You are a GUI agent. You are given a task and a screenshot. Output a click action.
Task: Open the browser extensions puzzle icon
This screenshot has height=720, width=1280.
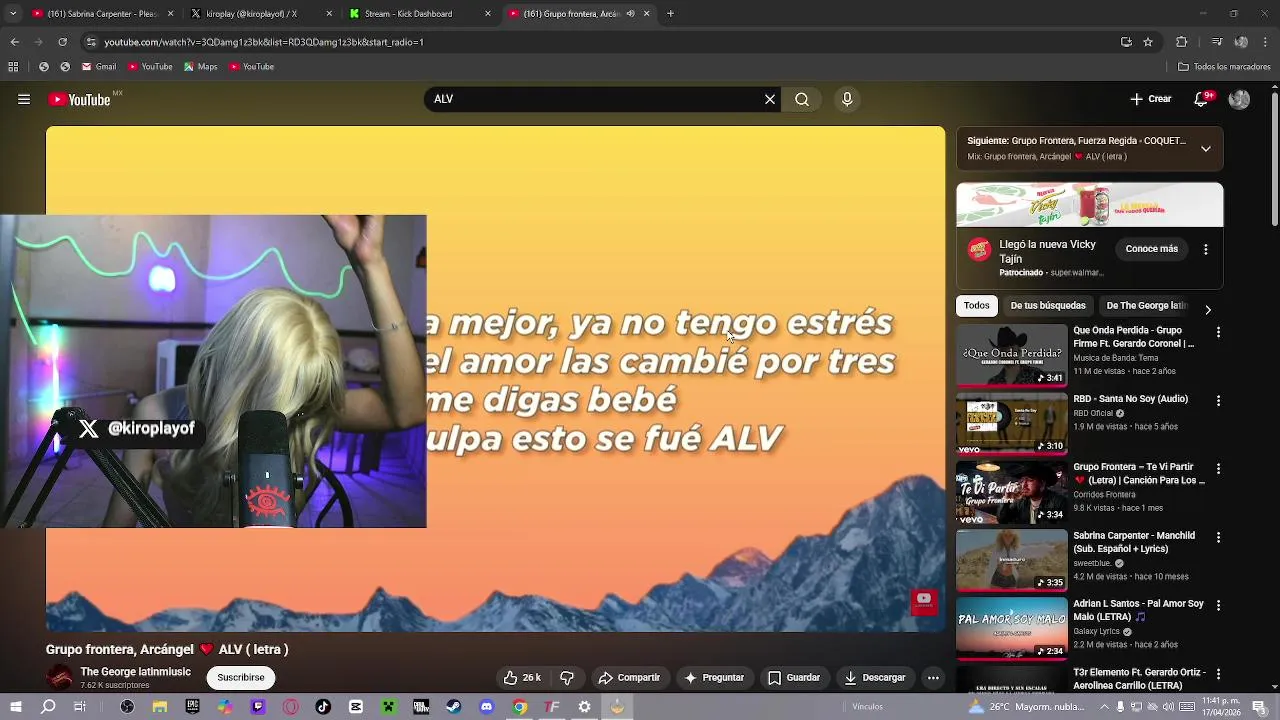click(x=1181, y=42)
